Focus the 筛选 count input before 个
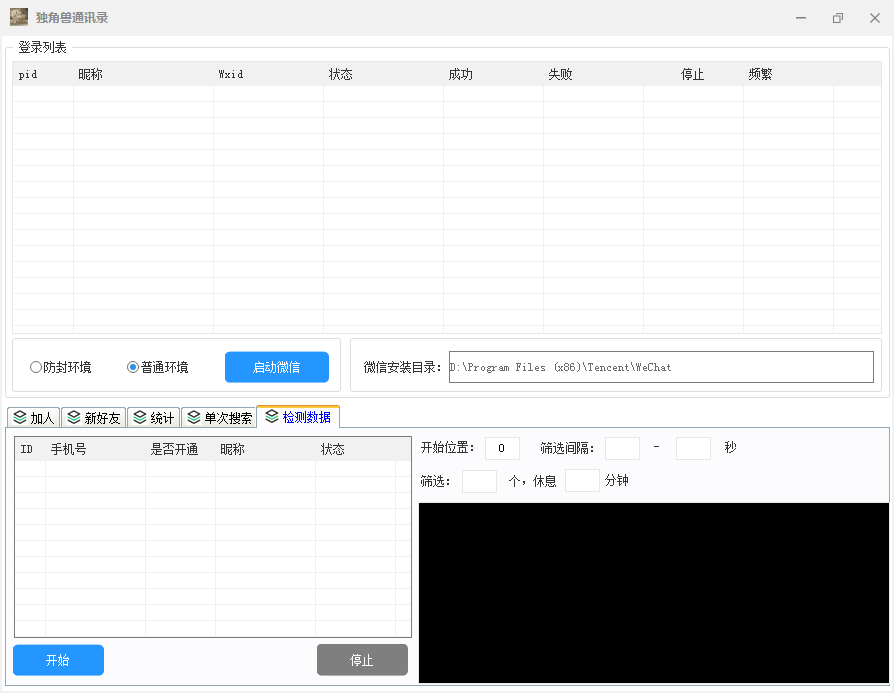 pyautogui.click(x=479, y=481)
